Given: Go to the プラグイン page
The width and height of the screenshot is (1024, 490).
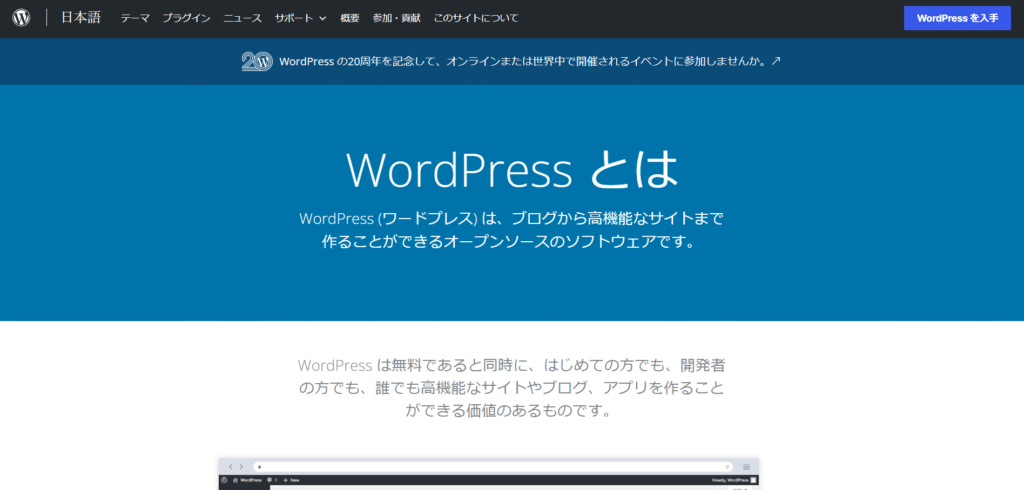Looking at the screenshot, I should coord(187,18).
